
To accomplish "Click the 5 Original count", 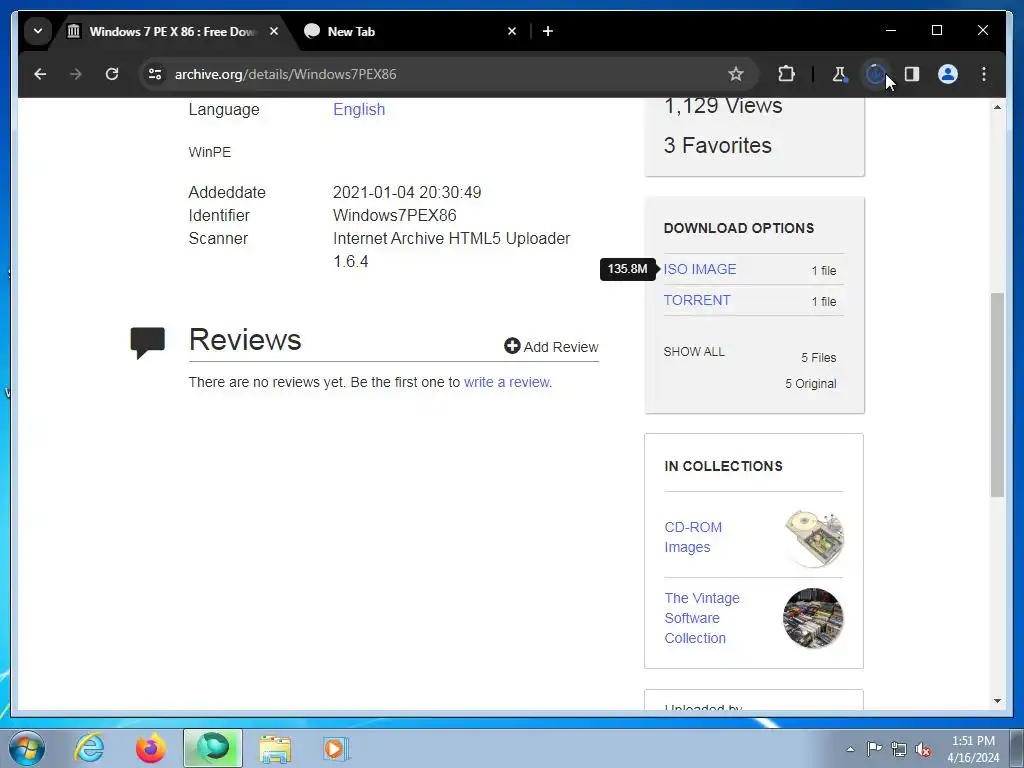I will (x=810, y=384).
